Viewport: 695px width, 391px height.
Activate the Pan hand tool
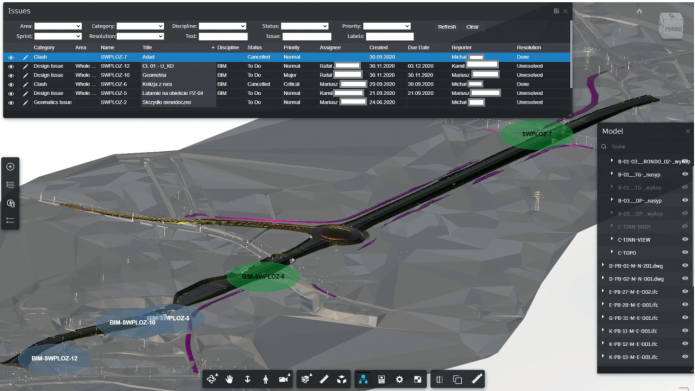click(x=229, y=379)
